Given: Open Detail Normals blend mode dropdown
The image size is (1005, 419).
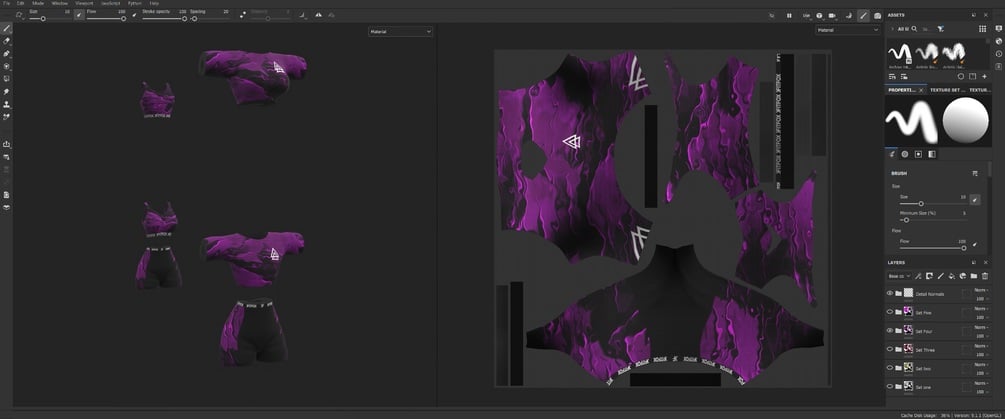Looking at the screenshot, I should pos(981,290).
